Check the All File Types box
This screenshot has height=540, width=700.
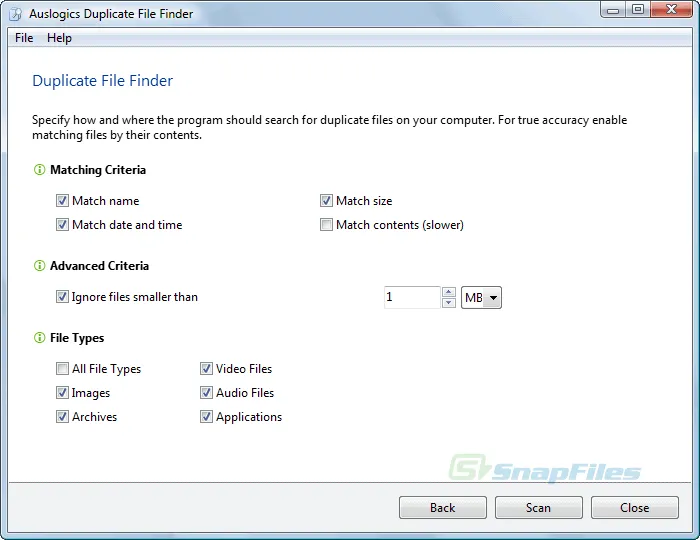pyautogui.click(x=62, y=369)
